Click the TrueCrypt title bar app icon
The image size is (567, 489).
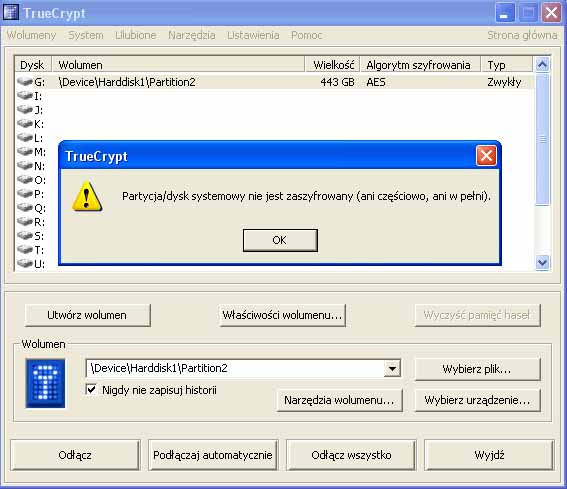pyautogui.click(x=10, y=12)
